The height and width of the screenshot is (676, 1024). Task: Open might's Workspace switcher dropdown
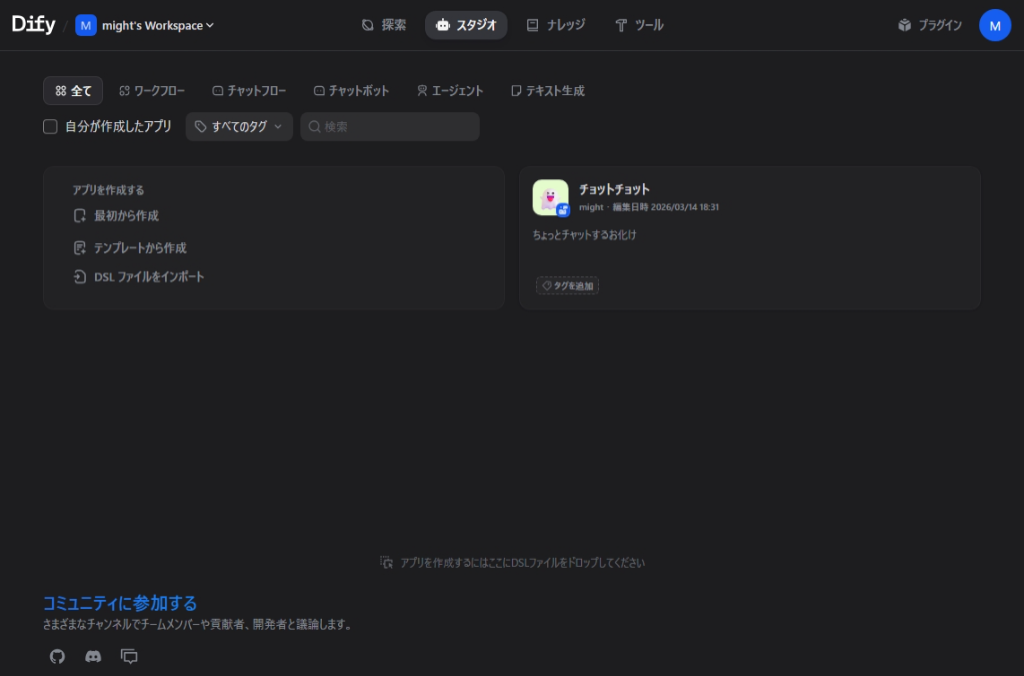[x=146, y=25]
